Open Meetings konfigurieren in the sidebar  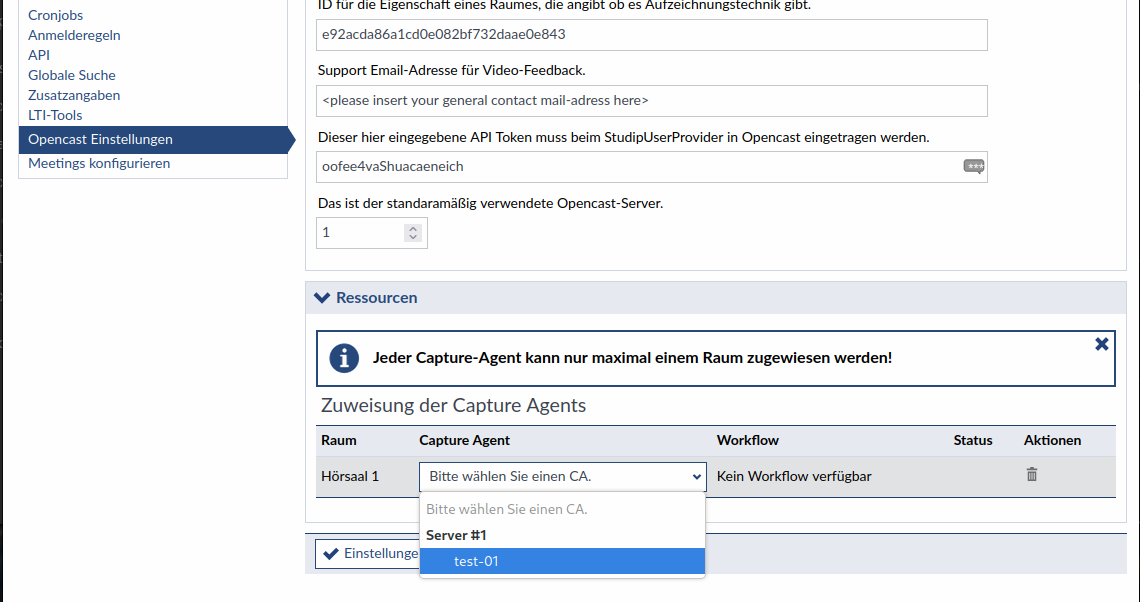99,164
